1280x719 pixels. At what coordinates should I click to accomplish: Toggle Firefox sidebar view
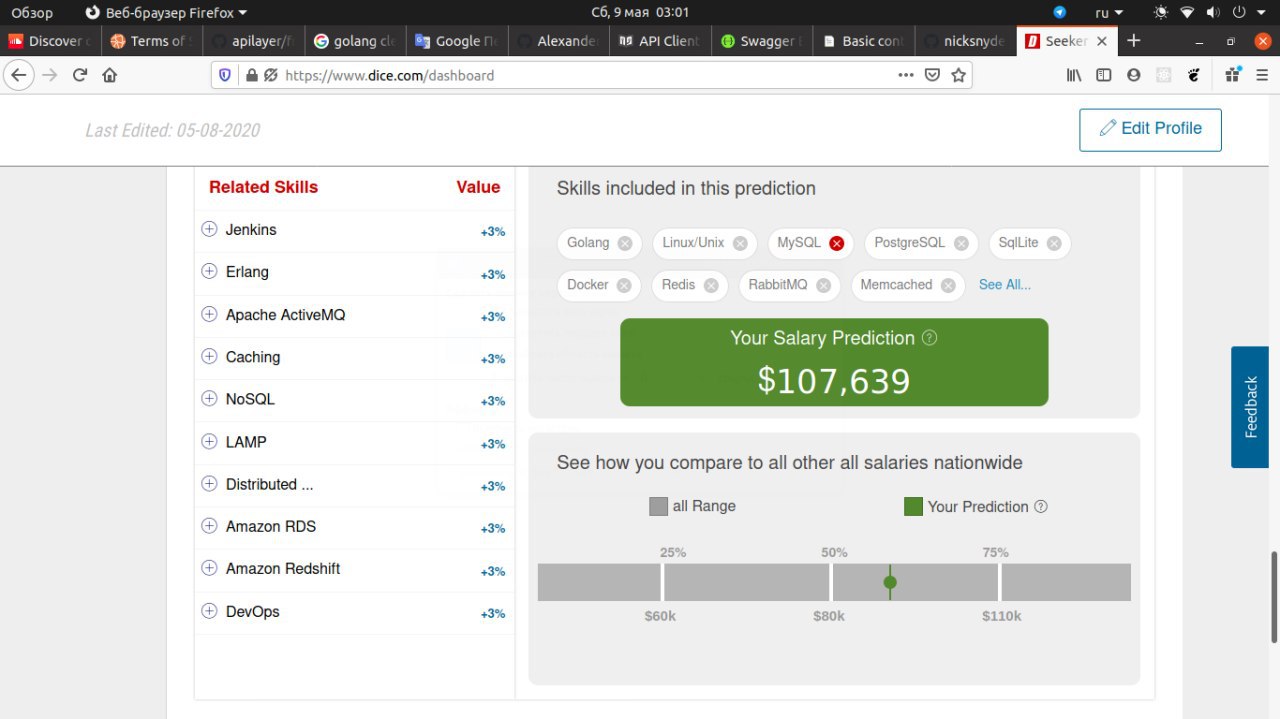click(1104, 75)
